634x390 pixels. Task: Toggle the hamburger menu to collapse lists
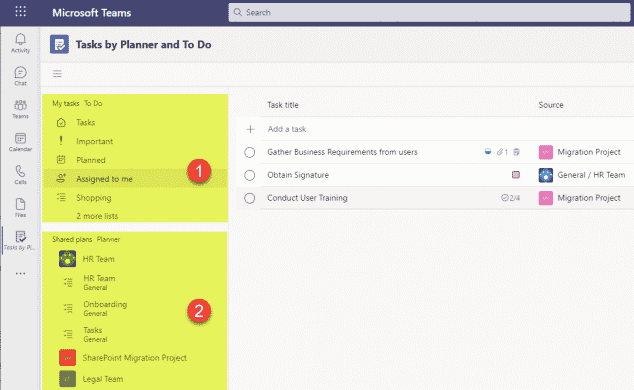(57, 74)
